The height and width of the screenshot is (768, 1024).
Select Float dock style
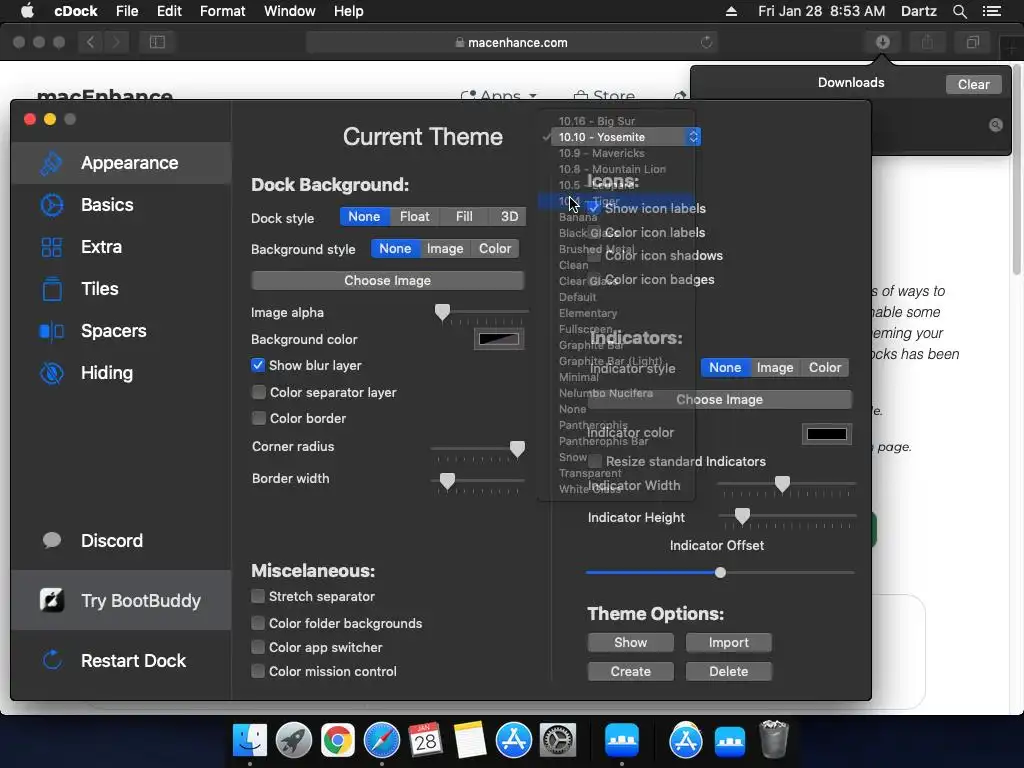click(415, 217)
